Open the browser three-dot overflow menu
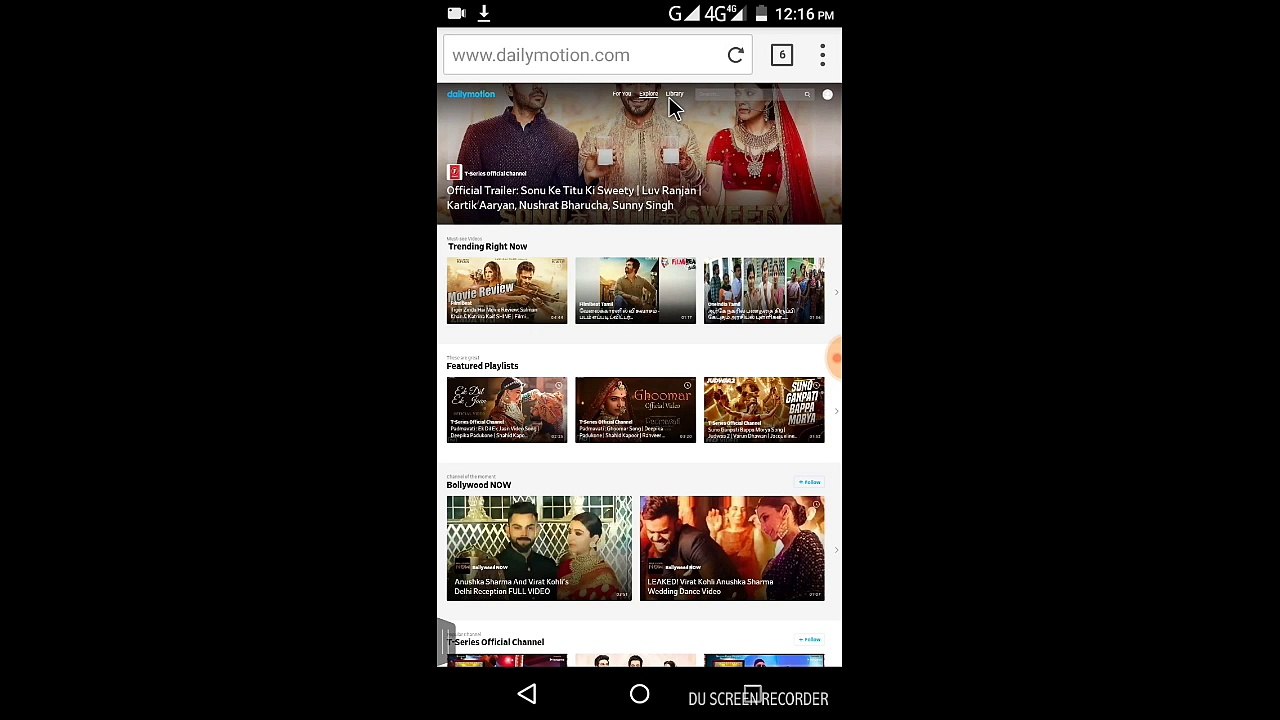The width and height of the screenshot is (1280, 720). point(822,55)
